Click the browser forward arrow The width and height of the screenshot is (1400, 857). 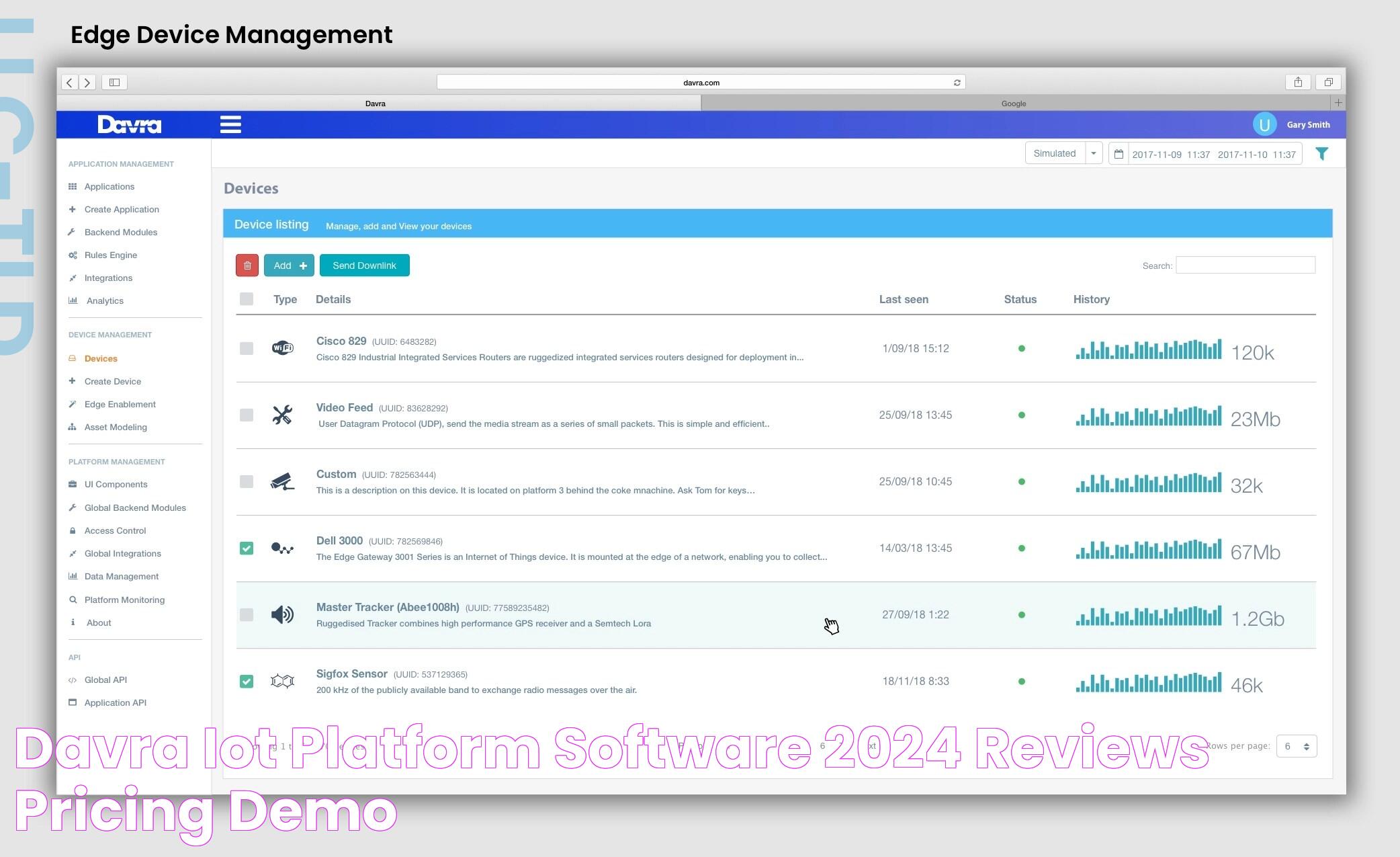[87, 82]
